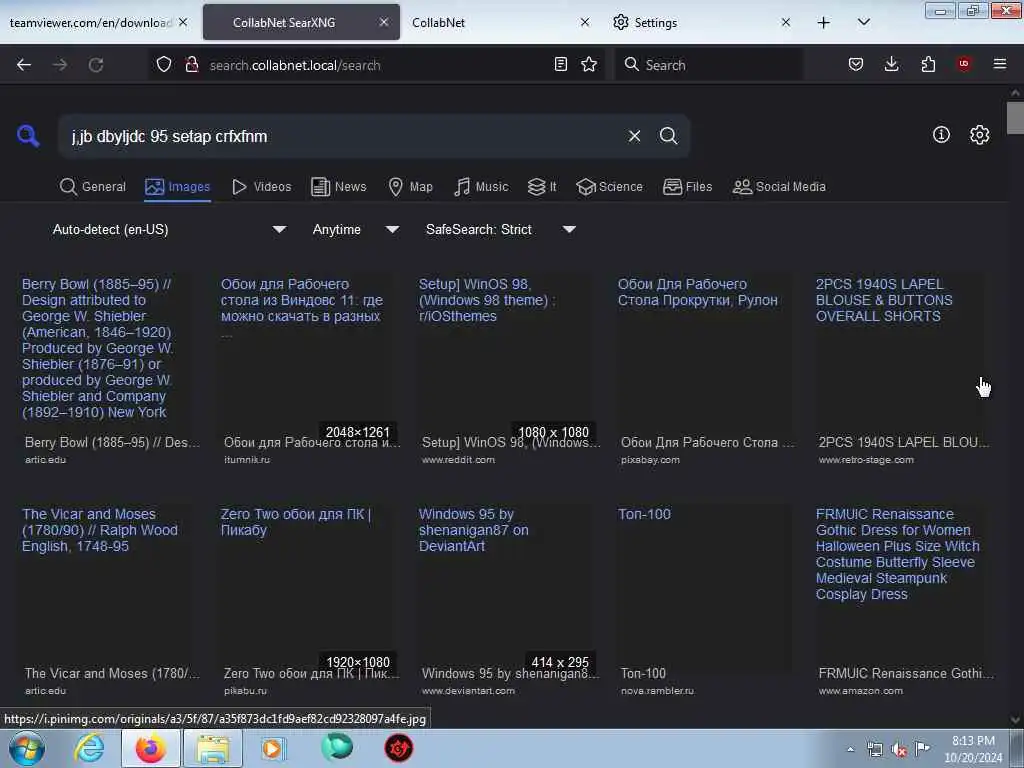
Task: Click muted volume tray icon
Action: tap(899, 749)
